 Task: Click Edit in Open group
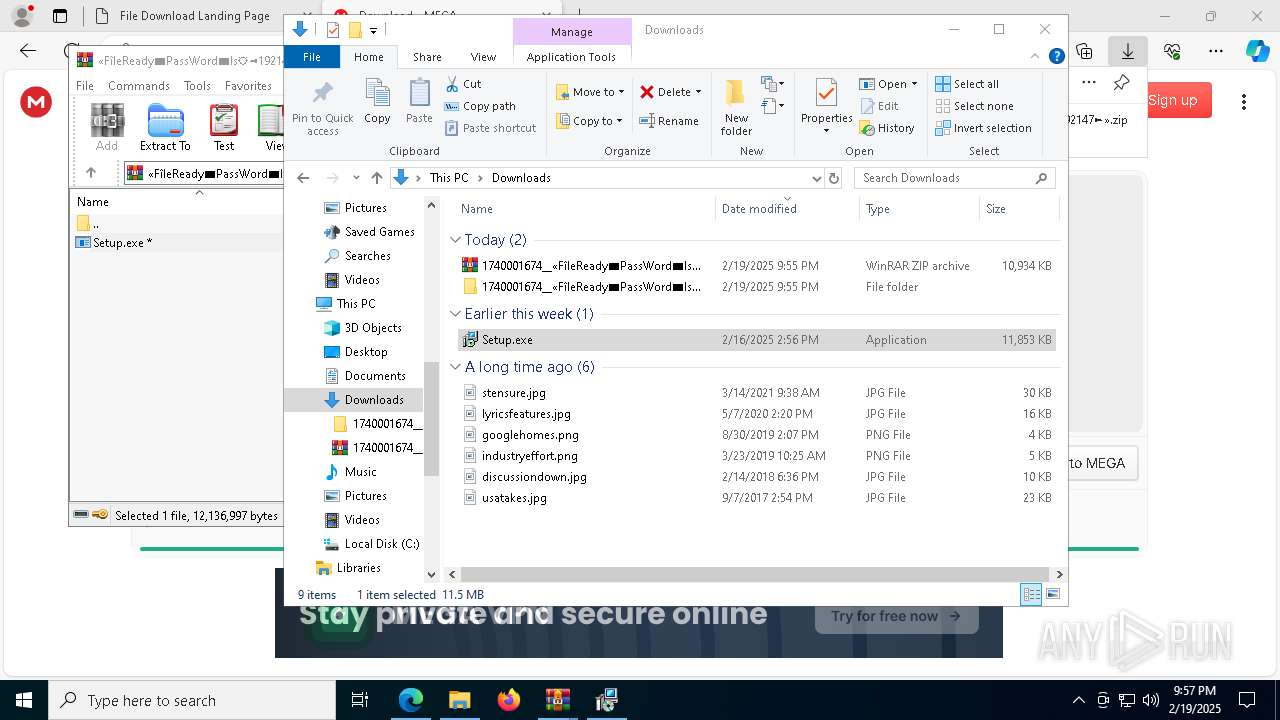tap(879, 106)
